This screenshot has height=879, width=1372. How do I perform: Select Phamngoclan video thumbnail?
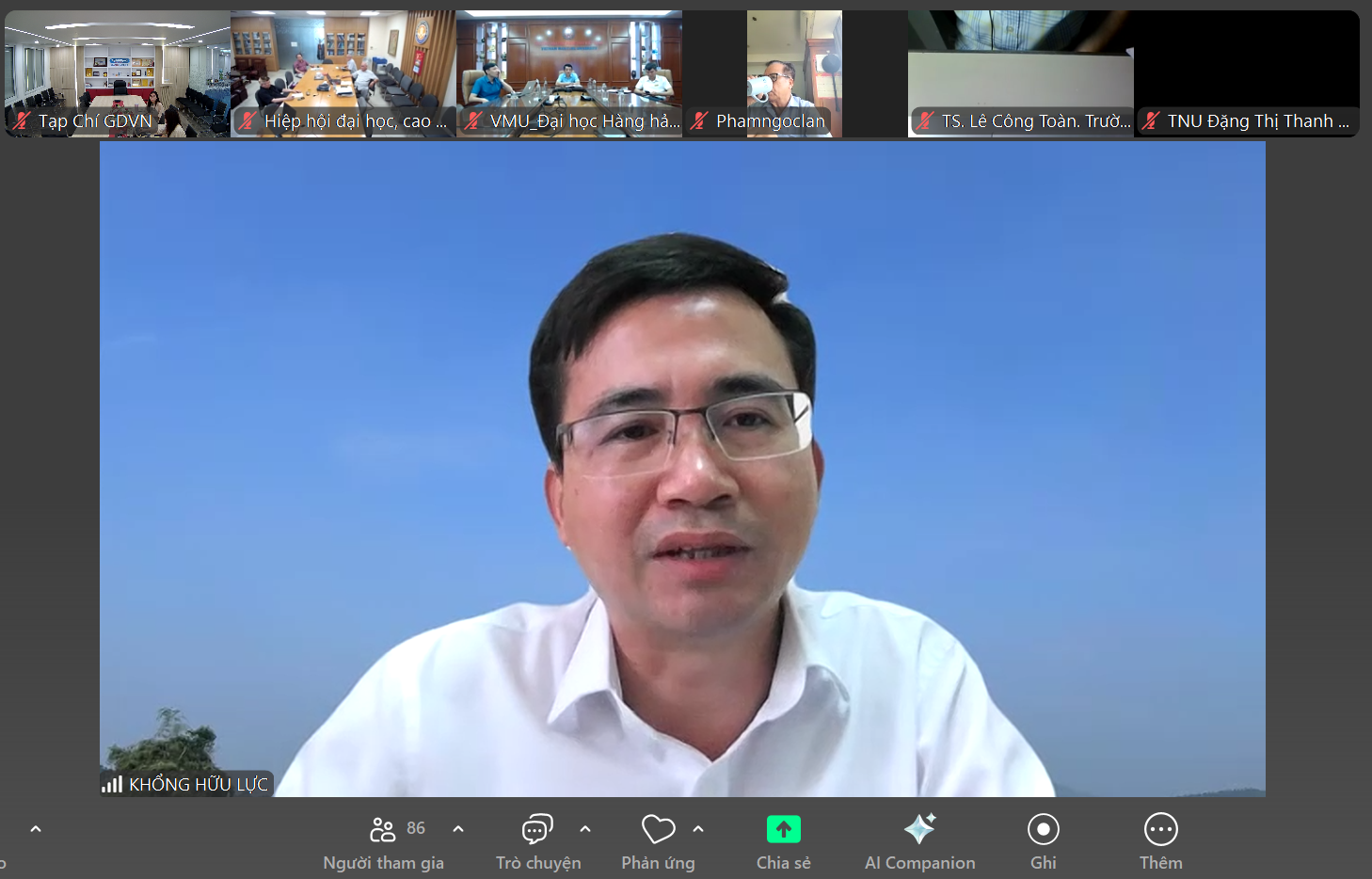[x=795, y=73]
